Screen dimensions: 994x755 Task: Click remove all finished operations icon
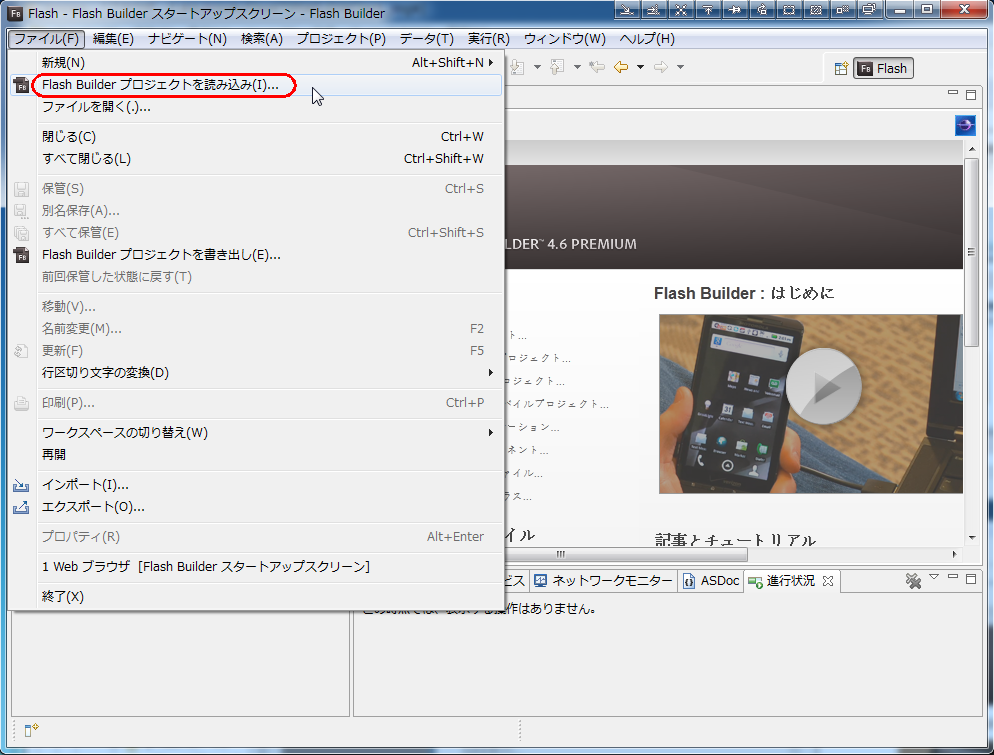tap(913, 581)
